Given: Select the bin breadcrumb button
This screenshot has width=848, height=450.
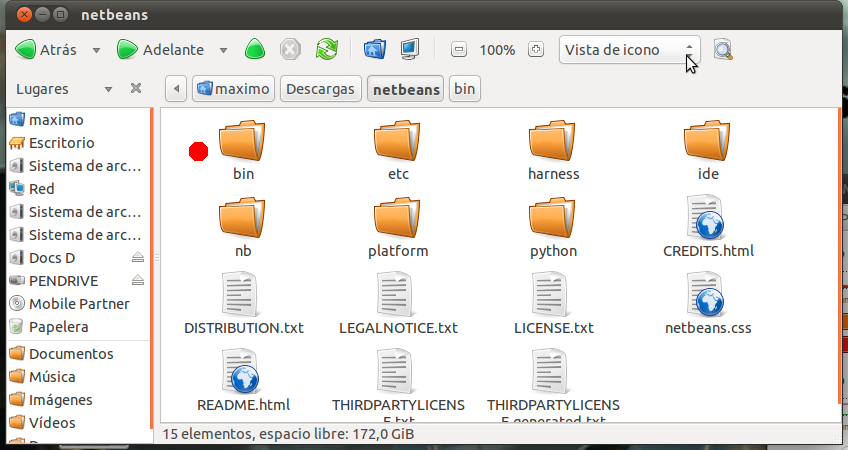Looking at the screenshot, I should tap(464, 89).
